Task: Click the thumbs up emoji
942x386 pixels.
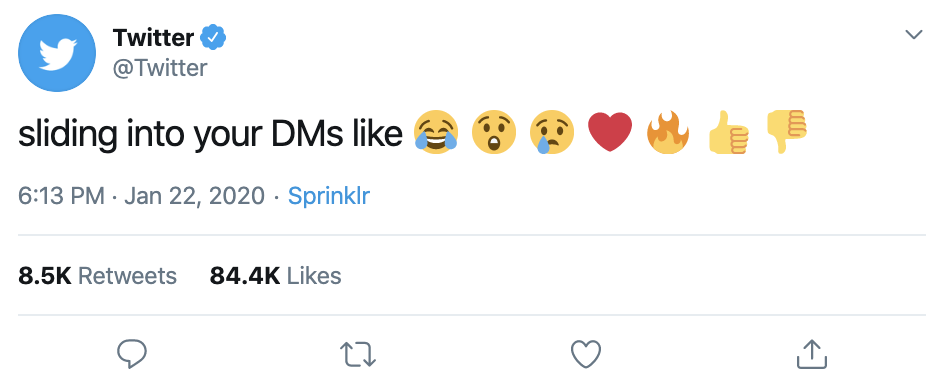Action: pos(728,132)
